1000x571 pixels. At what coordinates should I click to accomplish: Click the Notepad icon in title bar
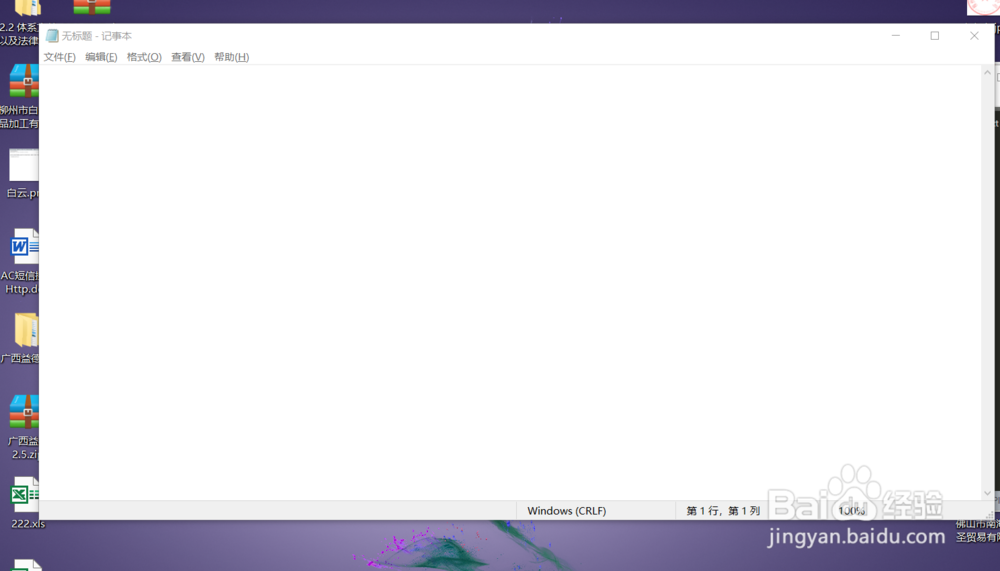pos(52,36)
